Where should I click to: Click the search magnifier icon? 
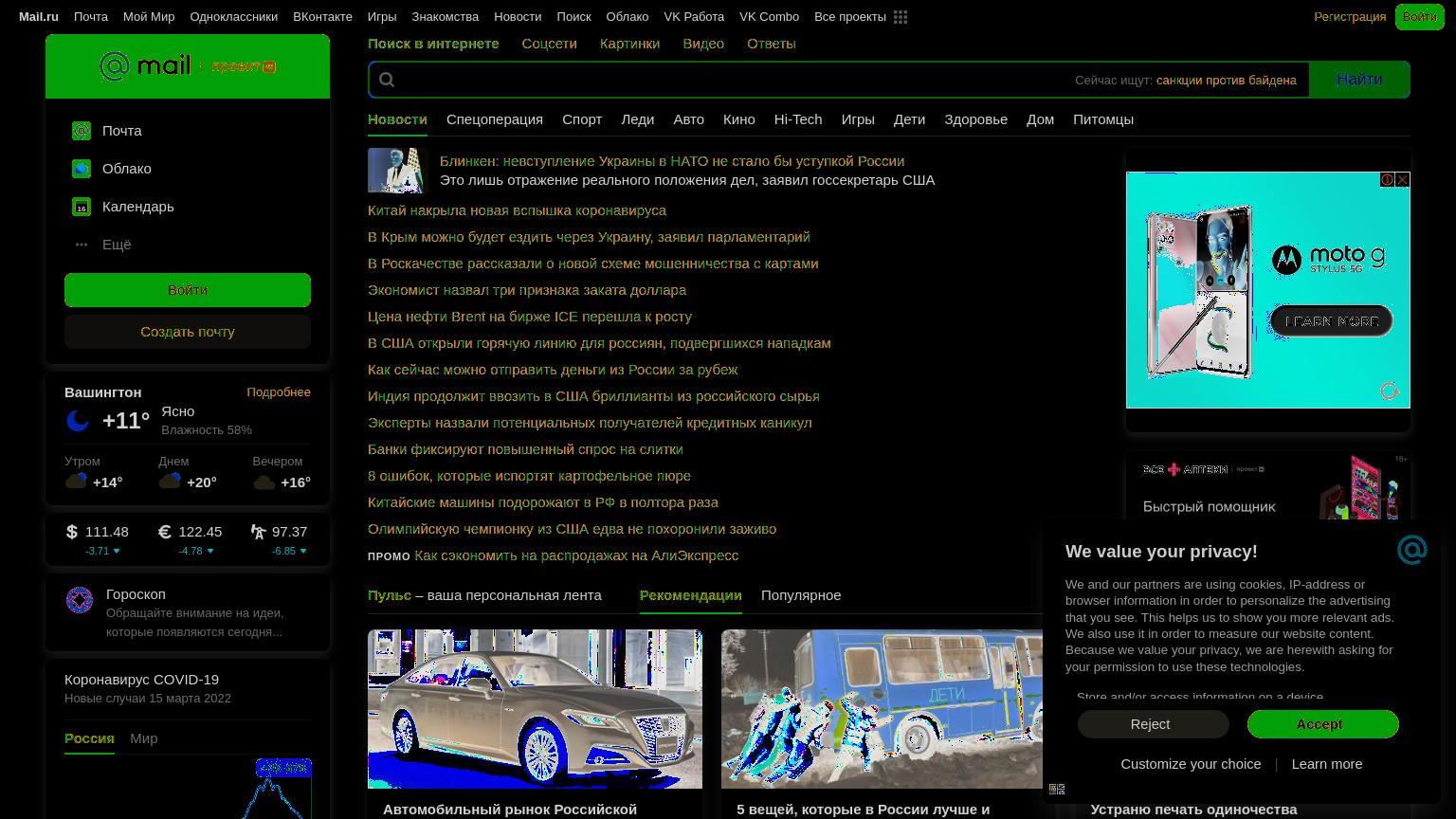[387, 80]
